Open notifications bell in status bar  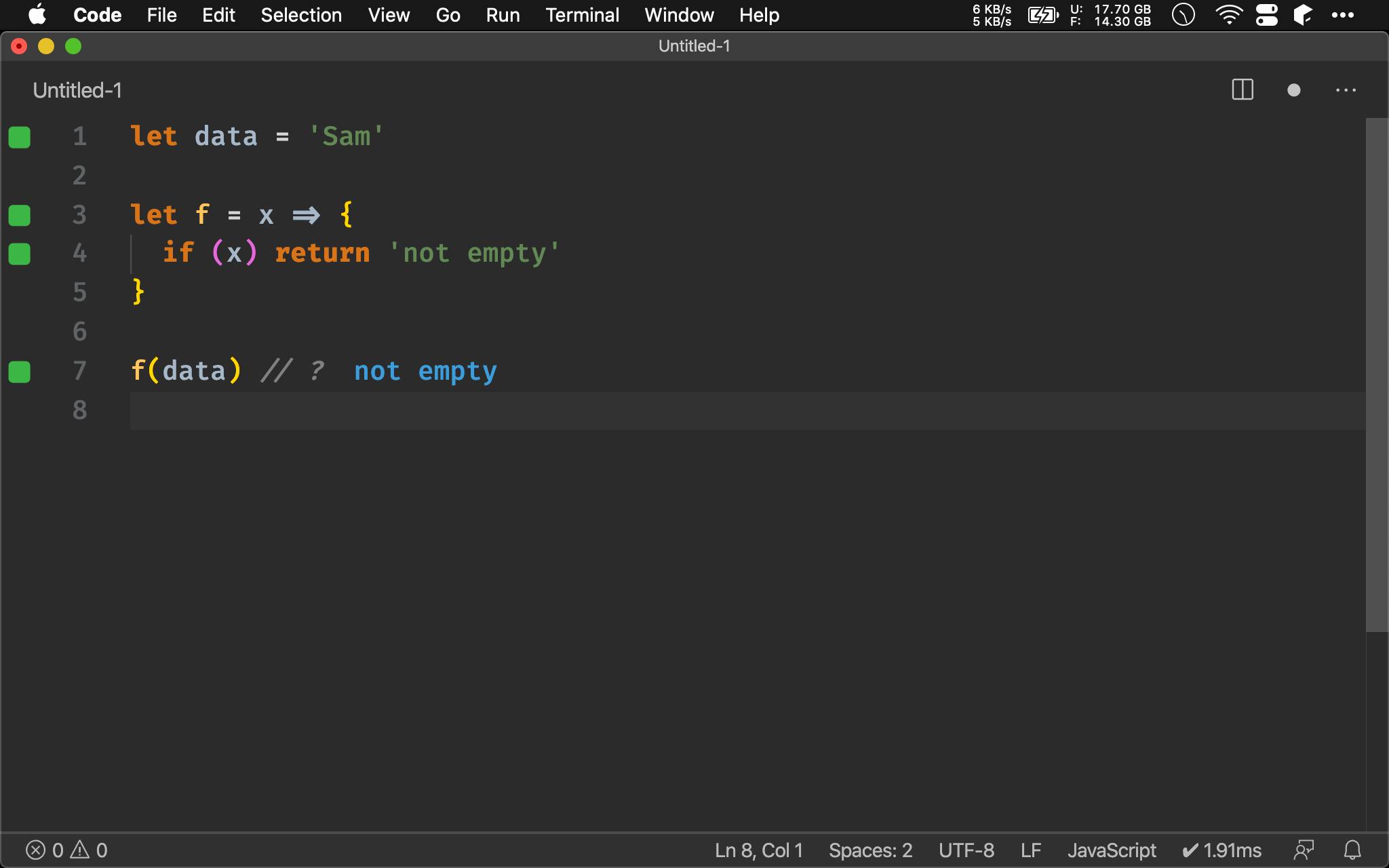1352,850
